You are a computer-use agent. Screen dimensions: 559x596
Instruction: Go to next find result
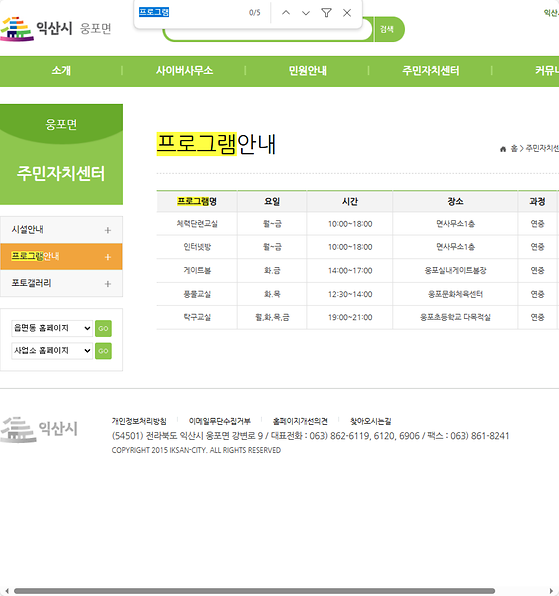coord(306,13)
